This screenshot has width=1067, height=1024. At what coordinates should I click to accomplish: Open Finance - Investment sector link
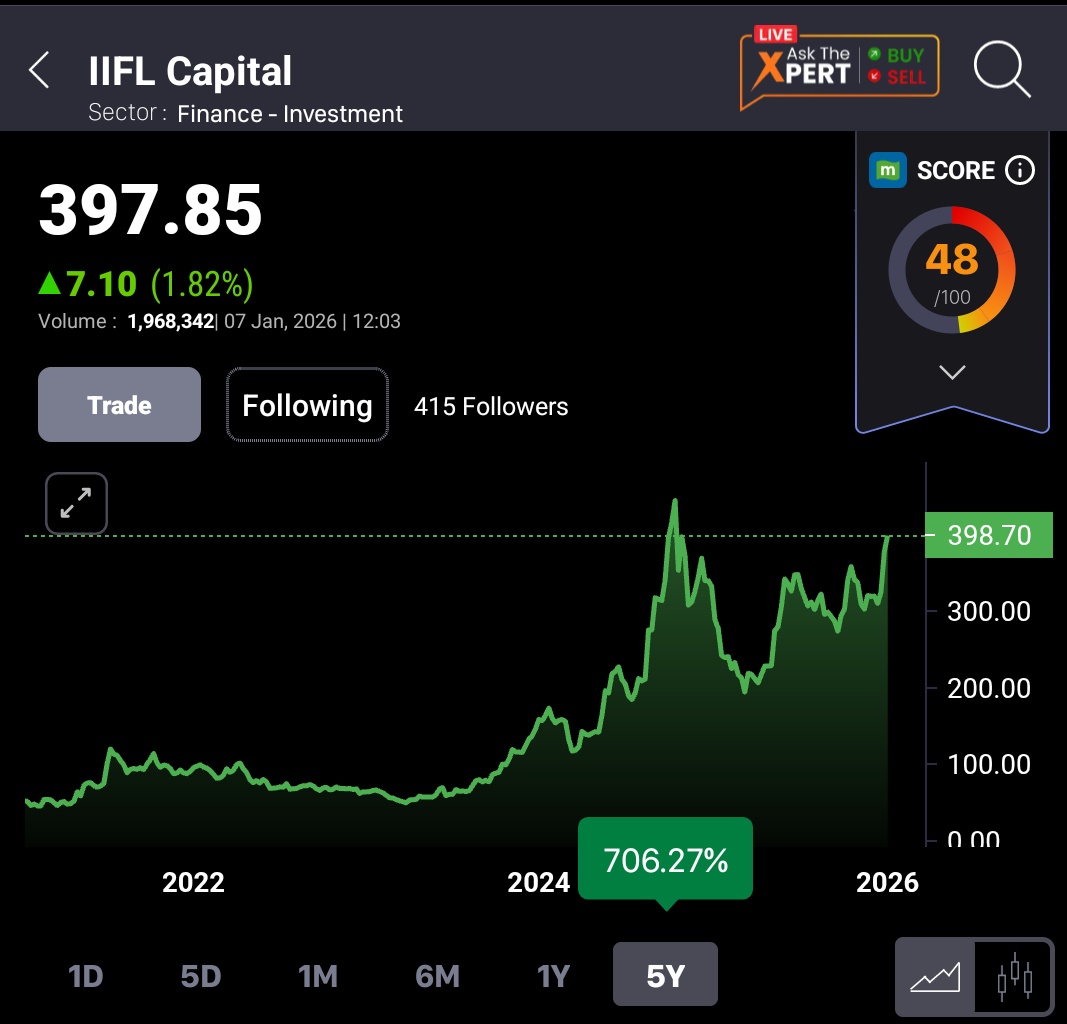click(290, 114)
